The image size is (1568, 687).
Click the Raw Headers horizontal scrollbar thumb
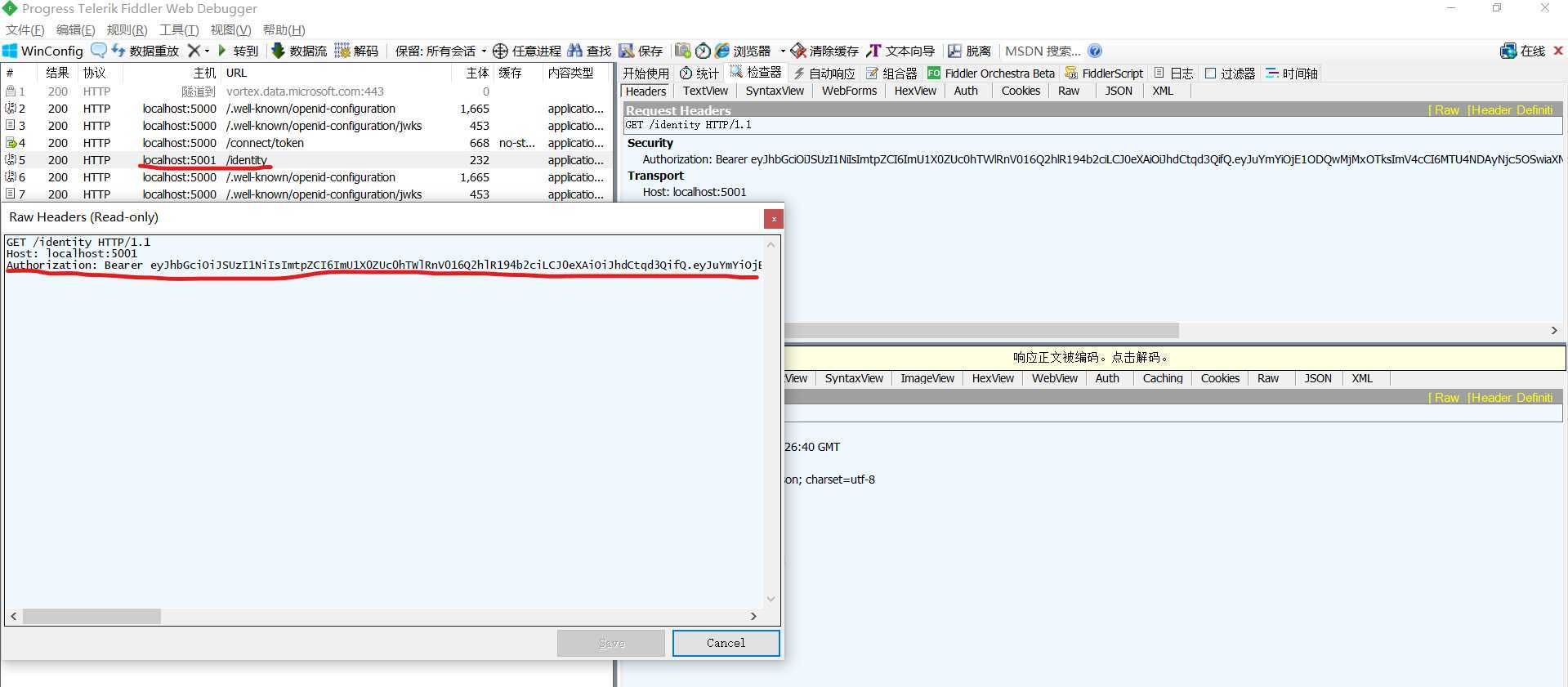pyautogui.click(x=92, y=616)
